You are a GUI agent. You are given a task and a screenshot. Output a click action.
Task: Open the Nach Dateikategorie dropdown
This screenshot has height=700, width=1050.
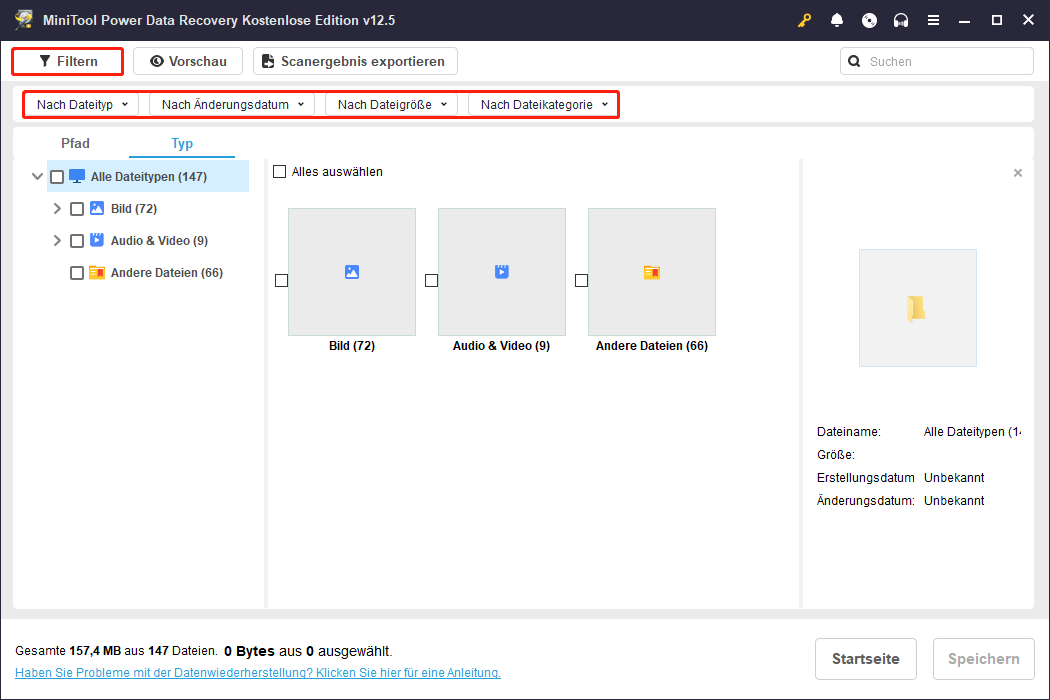pyautogui.click(x=543, y=104)
